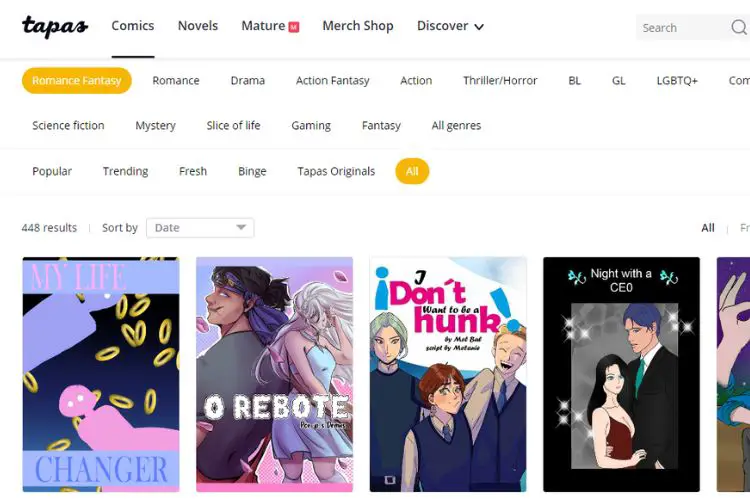This screenshot has height=499, width=750.
Task: Filter by Tapas Originals
Action: click(336, 171)
